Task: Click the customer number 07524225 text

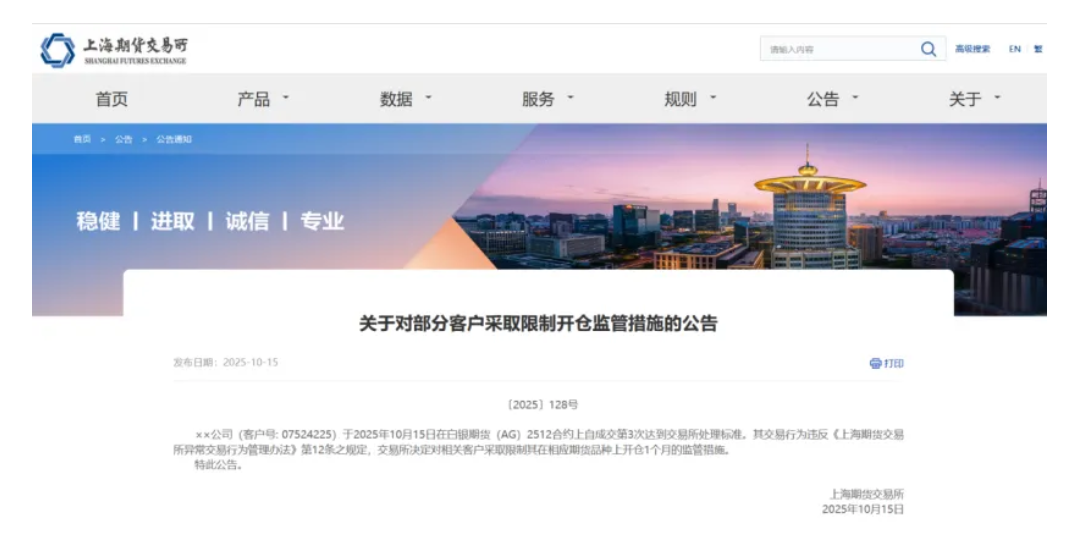Action: [309, 435]
